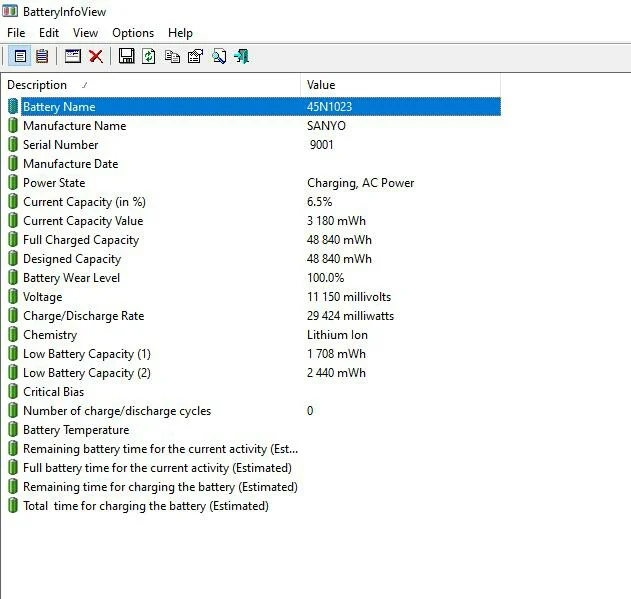Click battery icon beside Full Charged Capacity
The image size is (631, 599).
13,240
